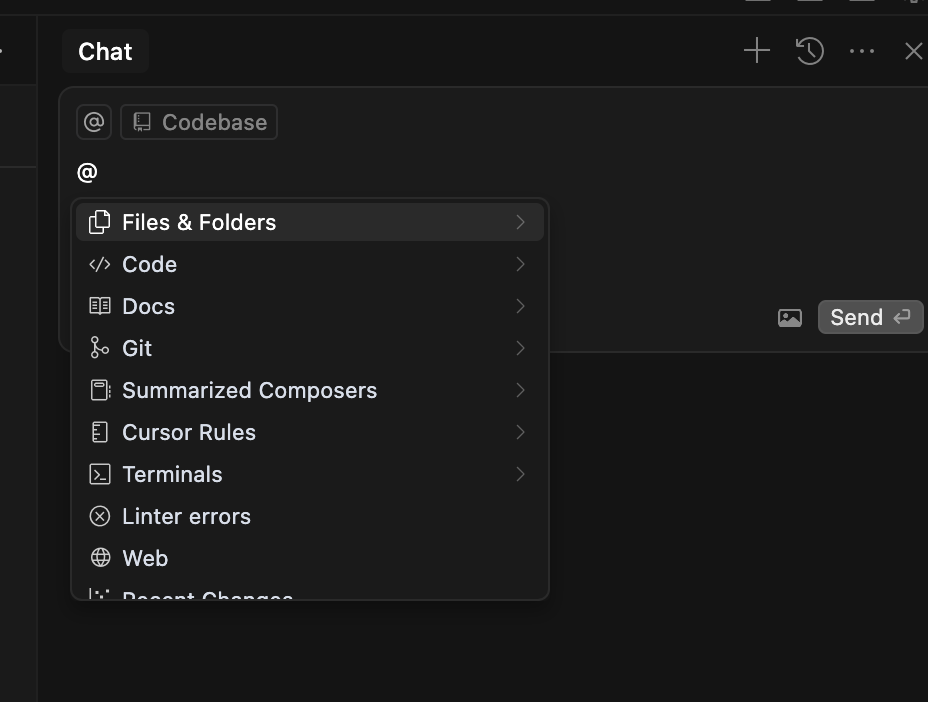Remove the Codebase context chip
928x702 pixels.
tap(199, 122)
